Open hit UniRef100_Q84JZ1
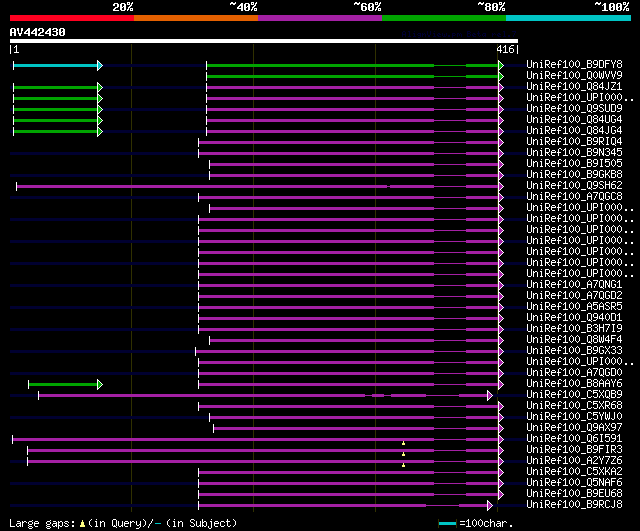 pyautogui.click(x=574, y=86)
